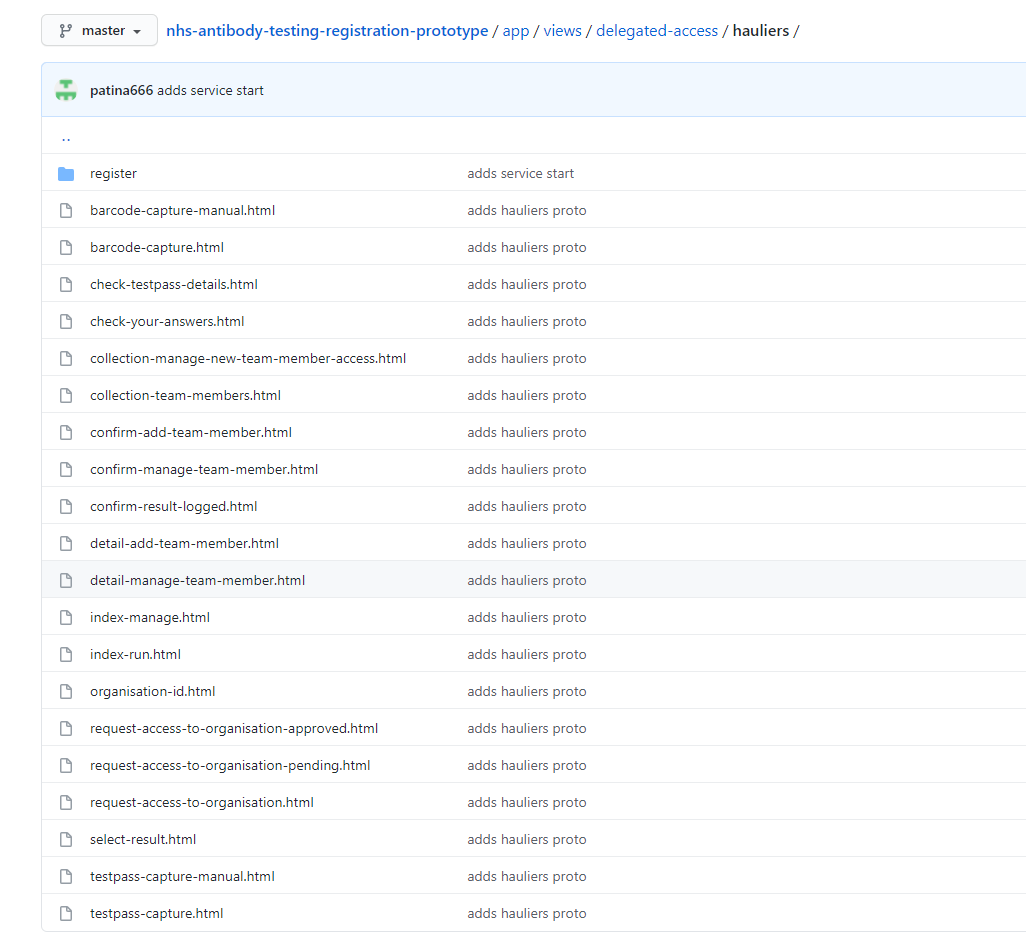Screen dimensions: 1026x949
Task: Open patina666 author link
Action: coord(122,90)
